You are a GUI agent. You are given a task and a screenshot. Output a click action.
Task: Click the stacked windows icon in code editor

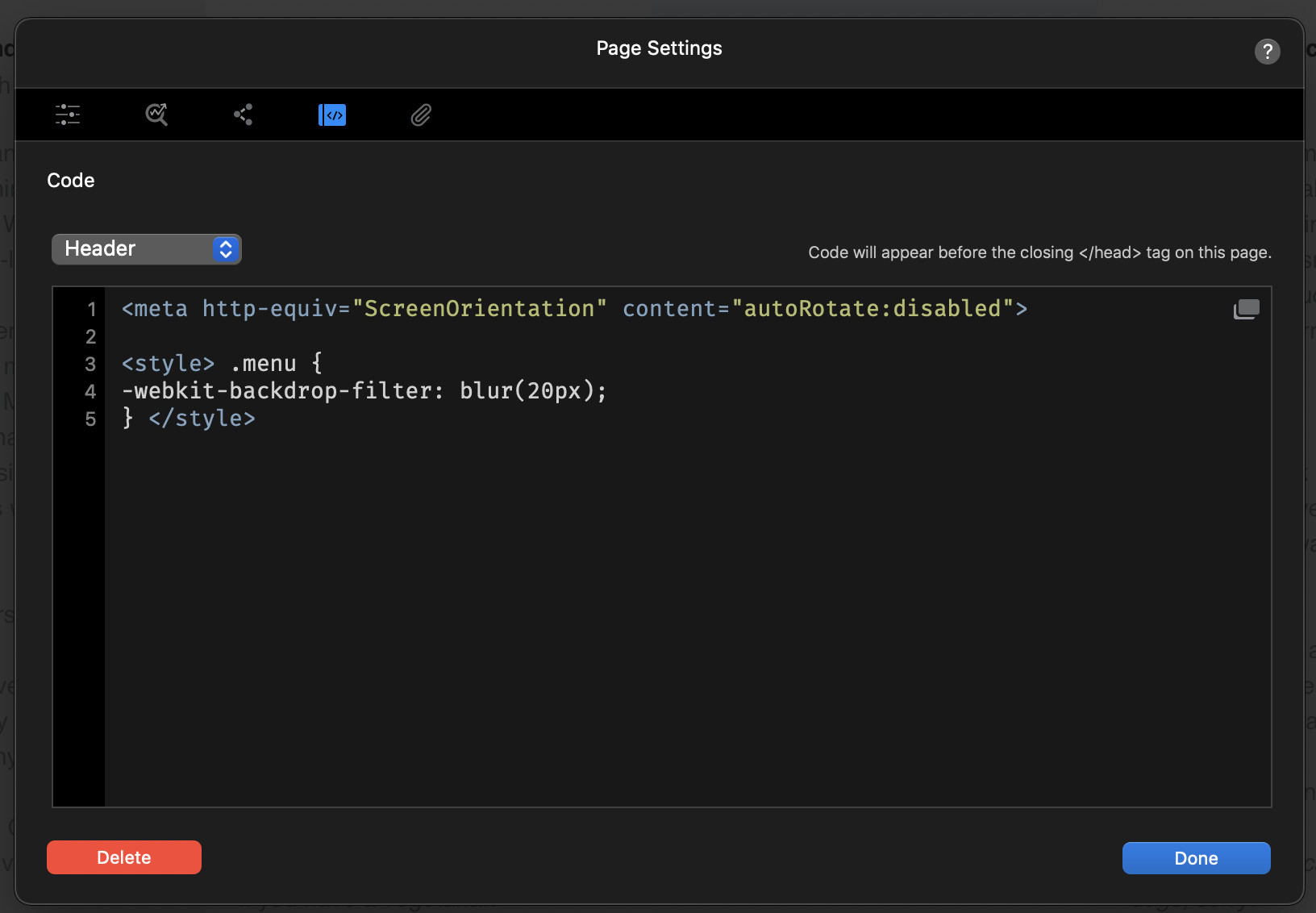[1246, 310]
